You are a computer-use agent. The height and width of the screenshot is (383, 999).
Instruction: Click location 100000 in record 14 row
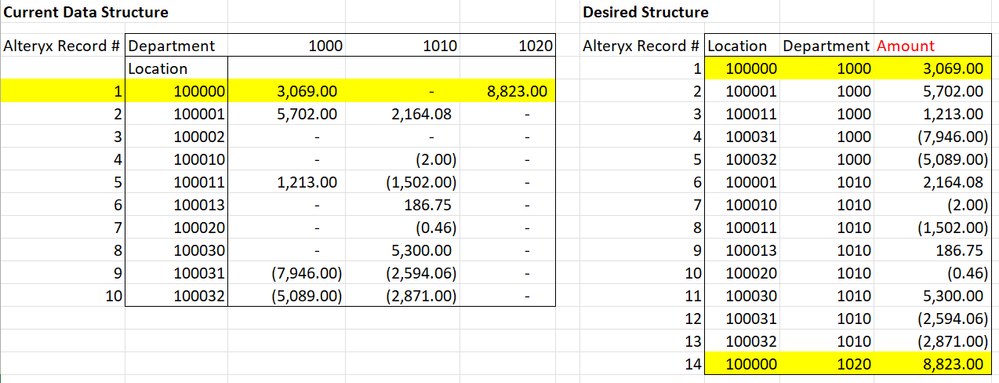(x=751, y=365)
